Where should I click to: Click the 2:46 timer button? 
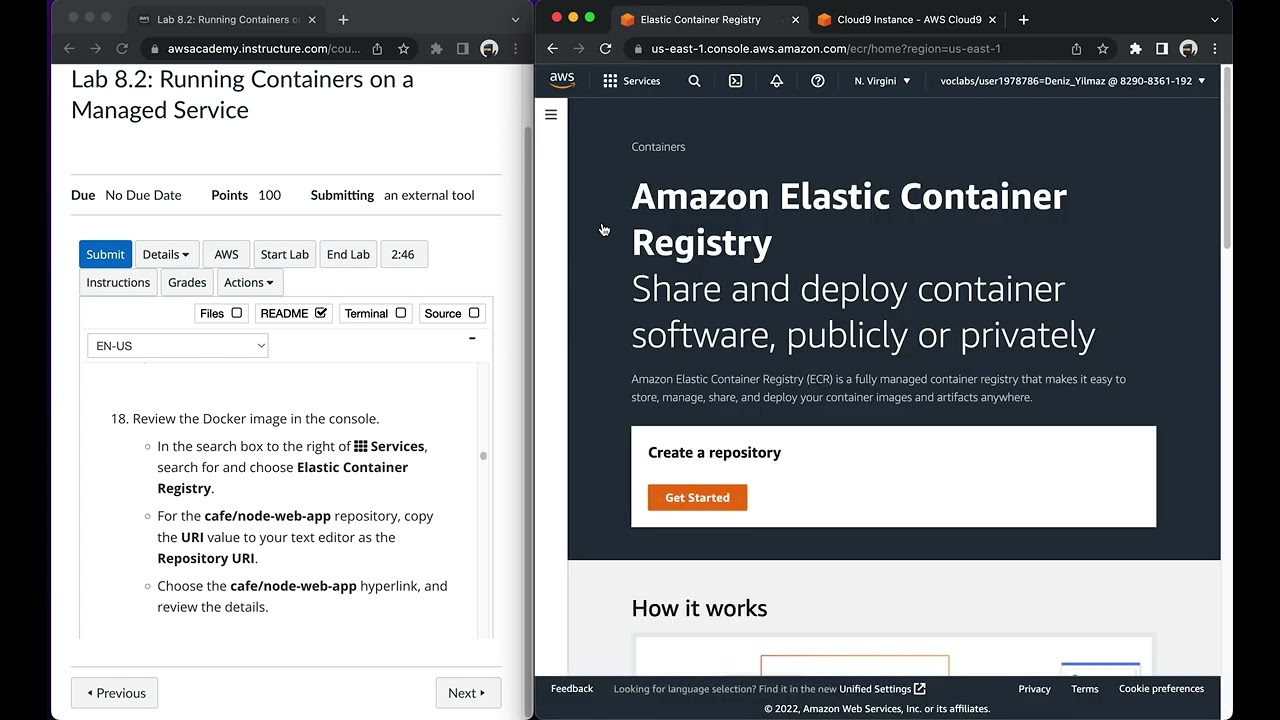coord(403,254)
